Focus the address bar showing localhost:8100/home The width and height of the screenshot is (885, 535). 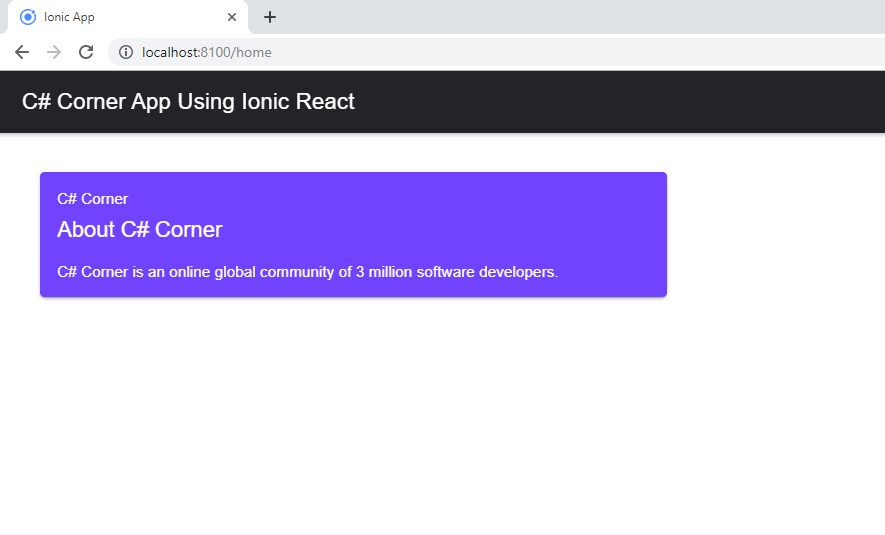pyautogui.click(x=497, y=52)
